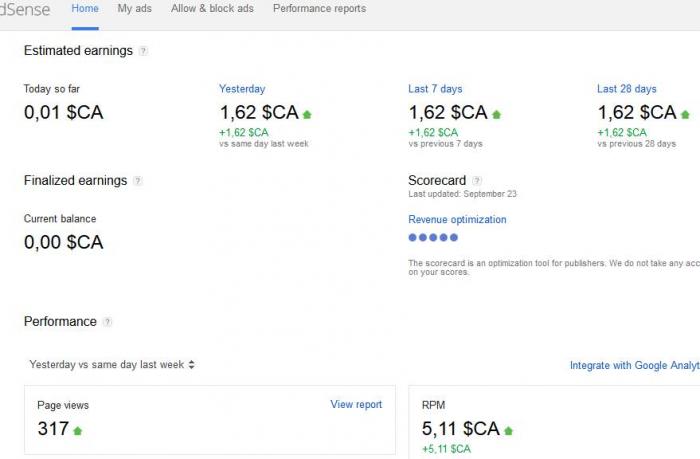Click the Revenue optimization score dots
700x459 pixels.
[x=433, y=238]
